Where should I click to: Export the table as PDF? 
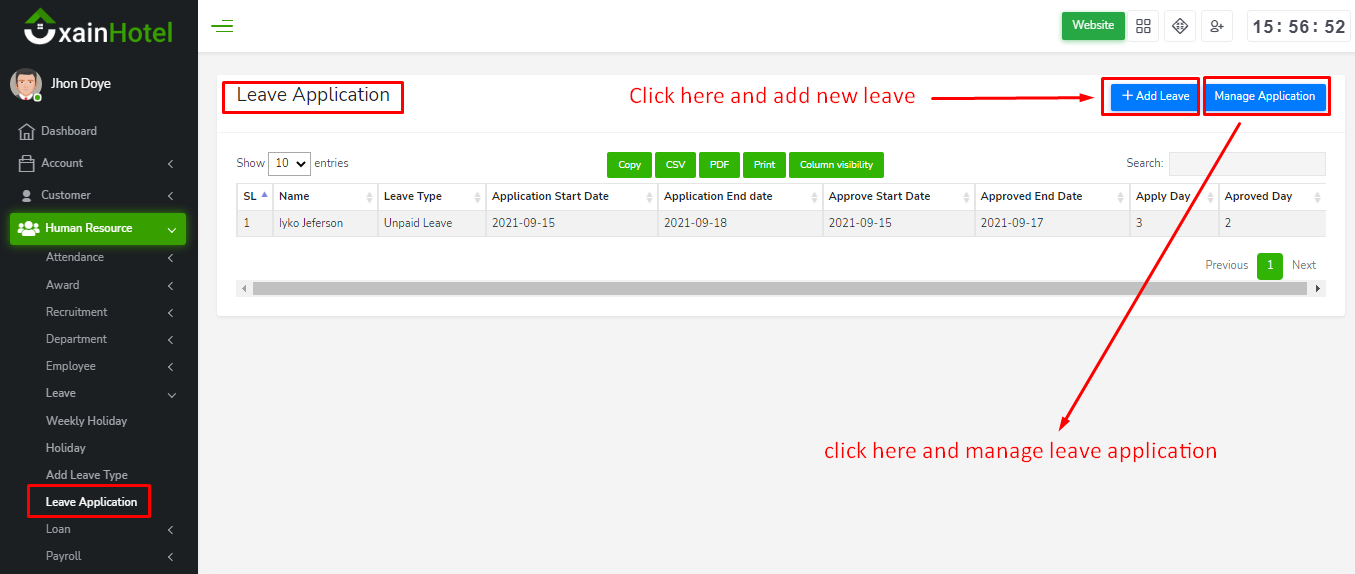click(x=719, y=165)
